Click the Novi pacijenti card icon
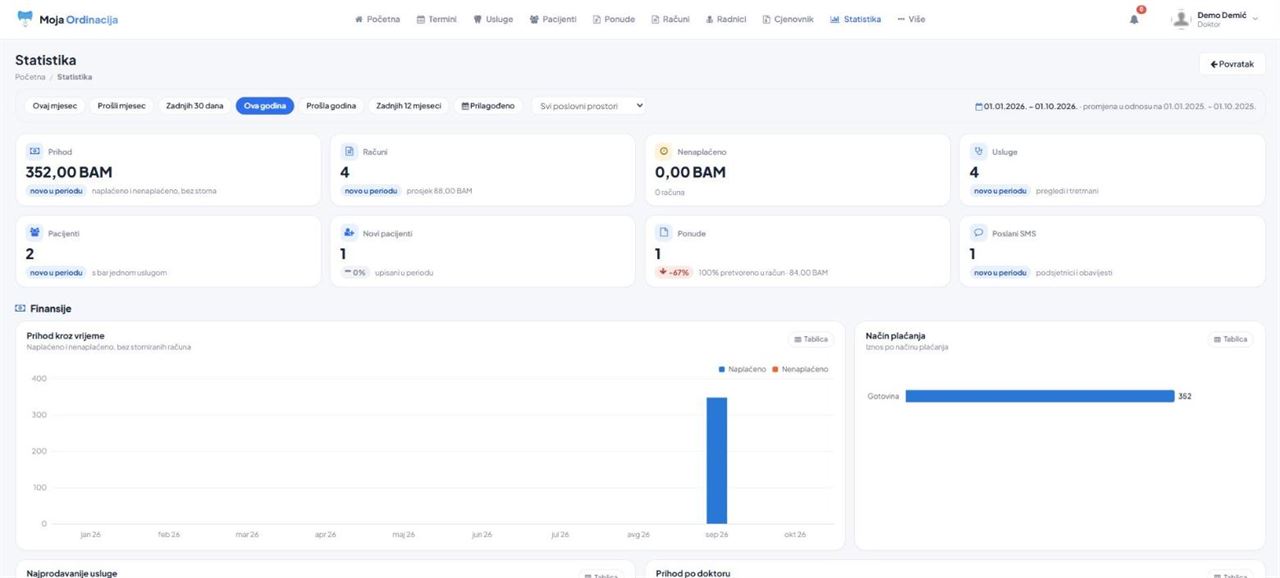The height and width of the screenshot is (578, 1280). [x=349, y=233]
